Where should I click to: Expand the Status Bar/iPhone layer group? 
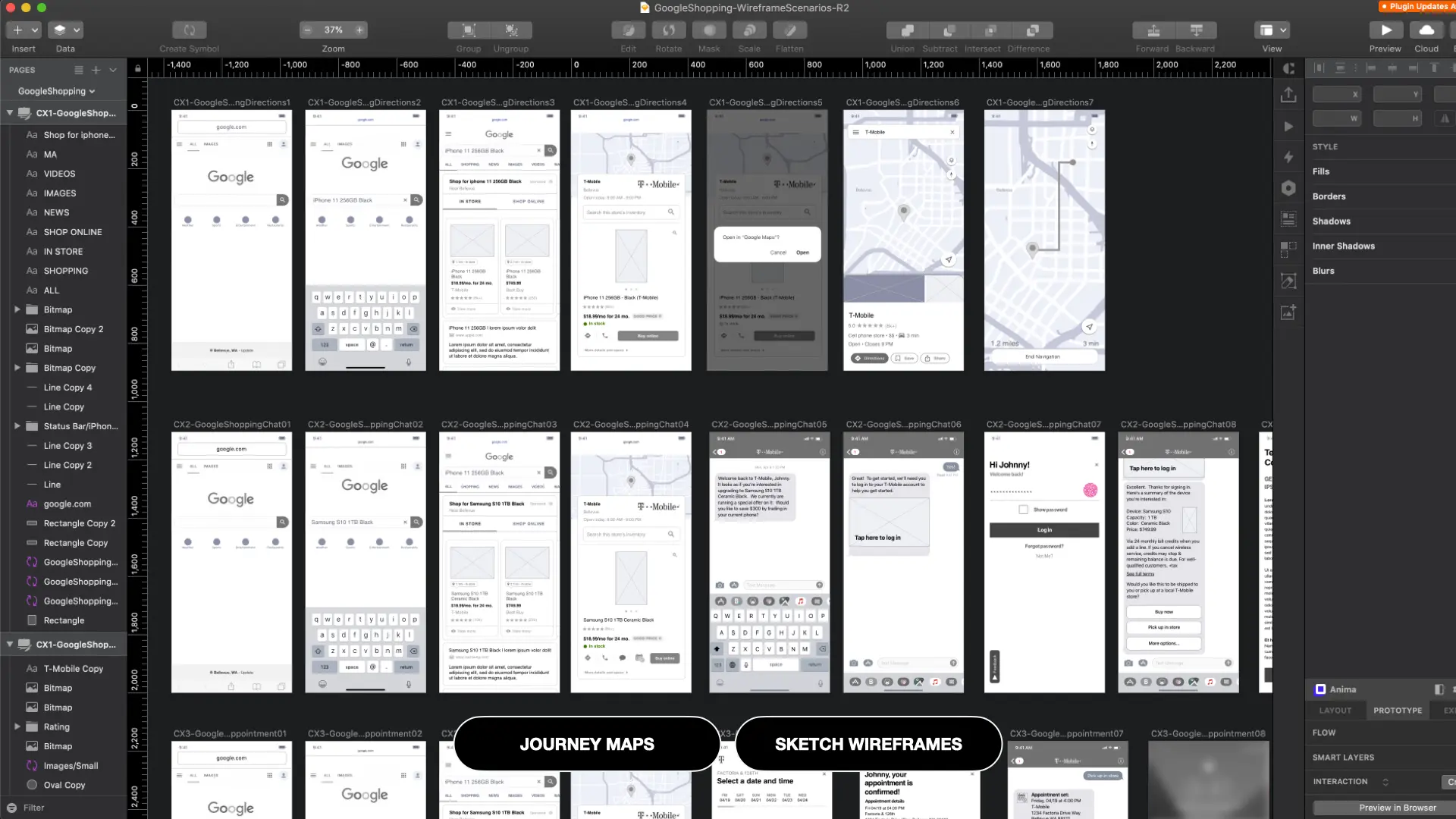pyautogui.click(x=17, y=426)
